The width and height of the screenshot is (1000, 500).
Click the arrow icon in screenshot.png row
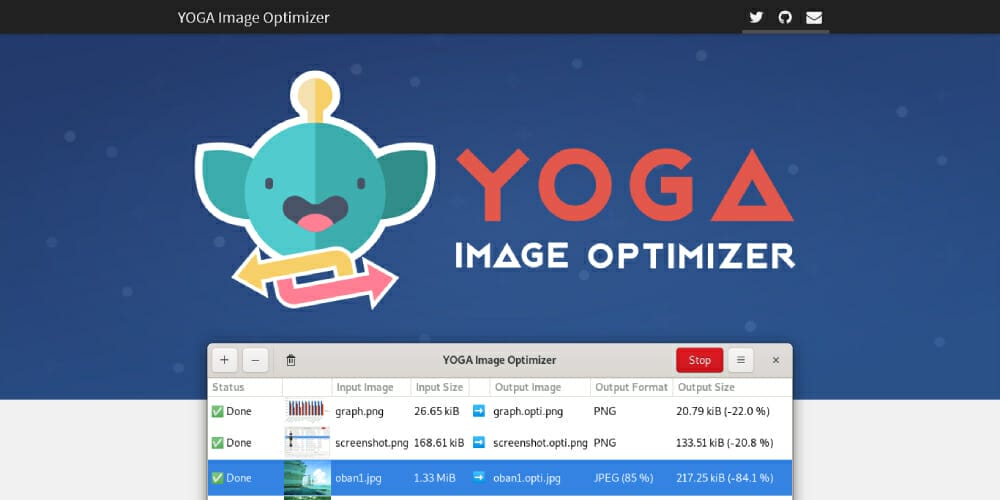479,443
